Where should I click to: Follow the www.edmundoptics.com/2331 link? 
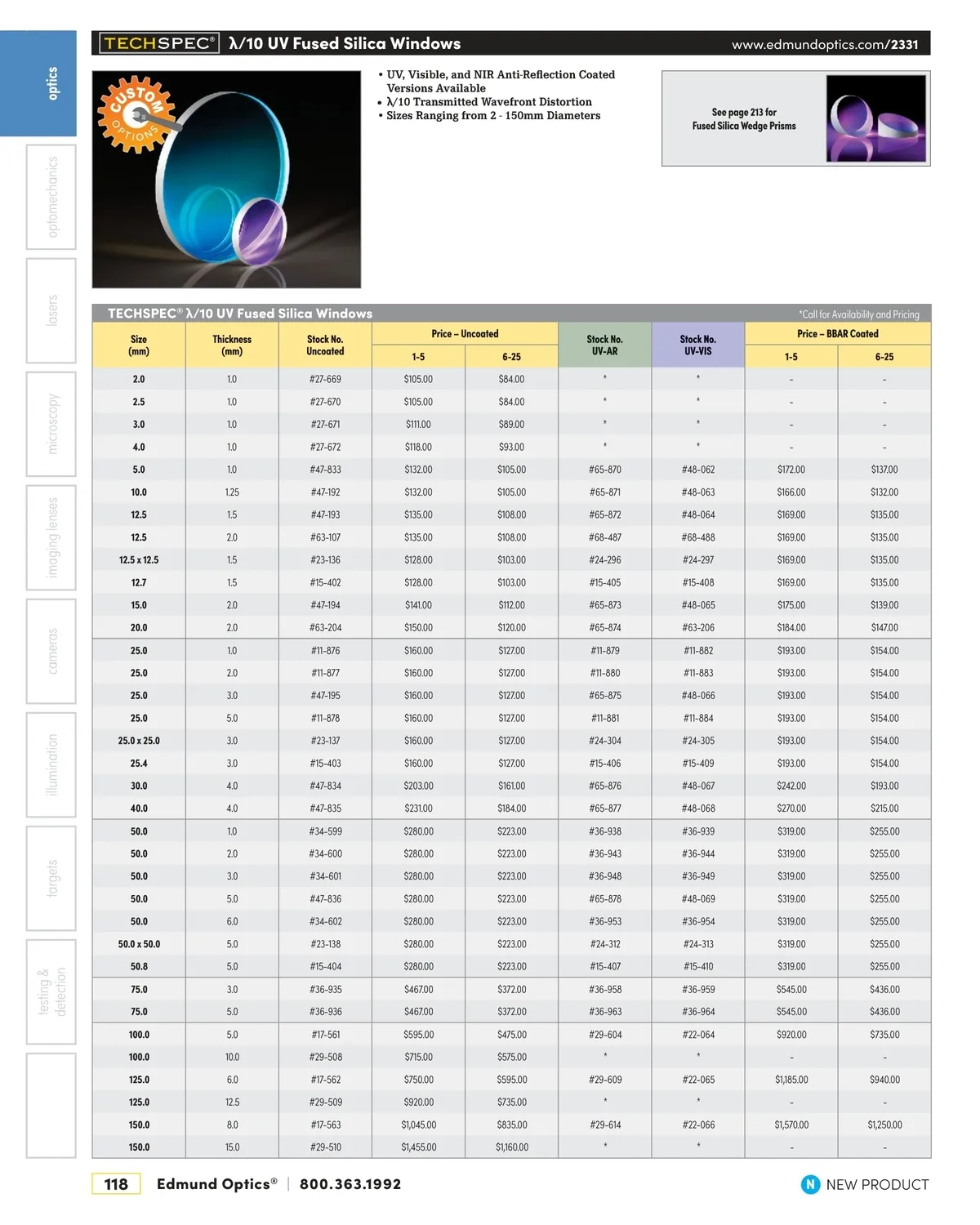(824, 44)
